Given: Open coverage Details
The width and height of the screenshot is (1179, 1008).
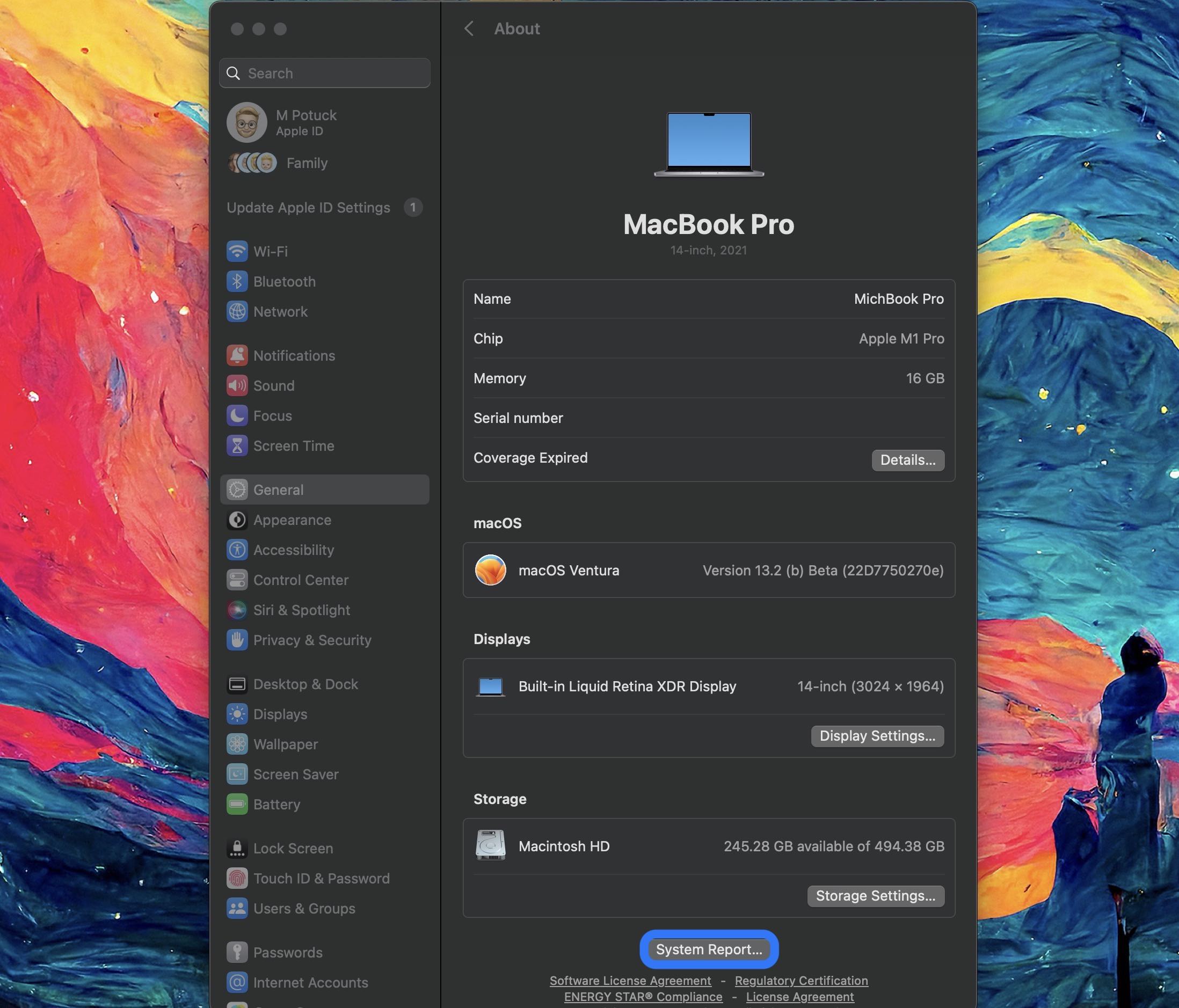Looking at the screenshot, I should [907, 459].
